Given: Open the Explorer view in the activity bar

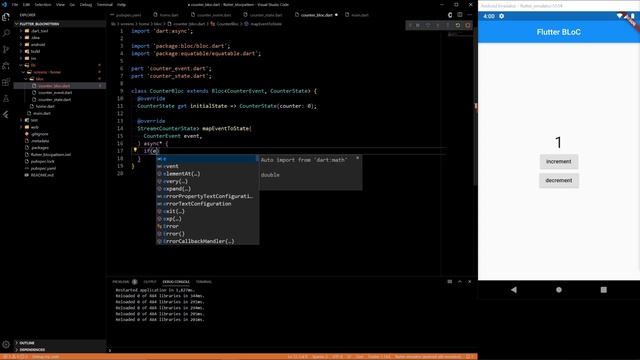Looking at the screenshot, I should (6, 17).
